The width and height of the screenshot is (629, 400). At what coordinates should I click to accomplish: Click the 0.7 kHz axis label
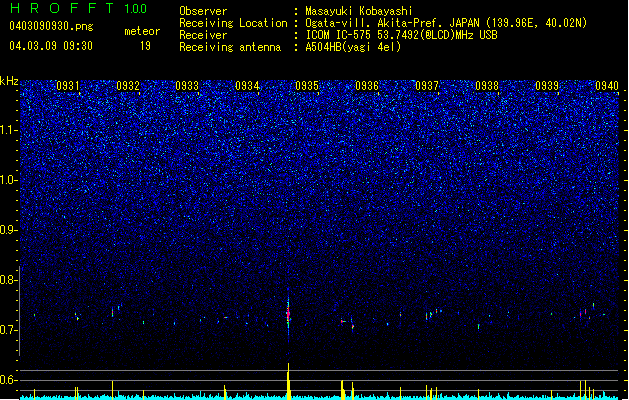click(x=9, y=330)
